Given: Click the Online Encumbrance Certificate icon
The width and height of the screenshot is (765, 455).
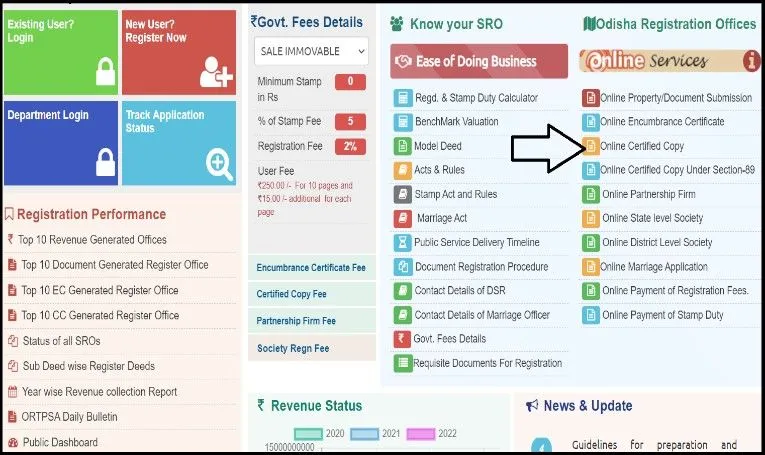Looking at the screenshot, I should [590, 122].
